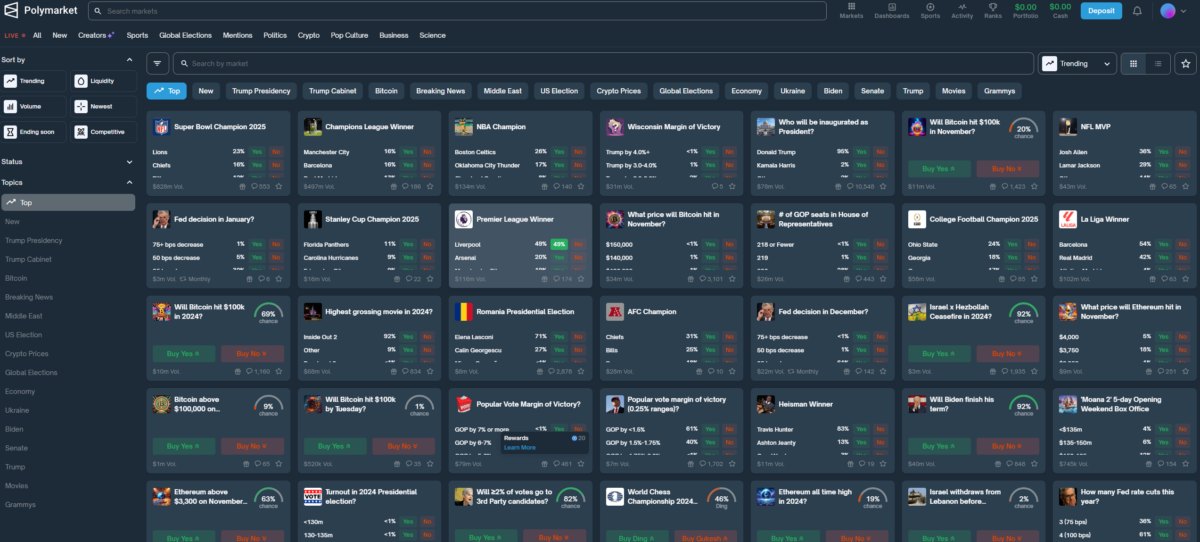Screen dimensions: 1200x542
Task: Open the Polymarket logo home link
Action: pos(40,11)
